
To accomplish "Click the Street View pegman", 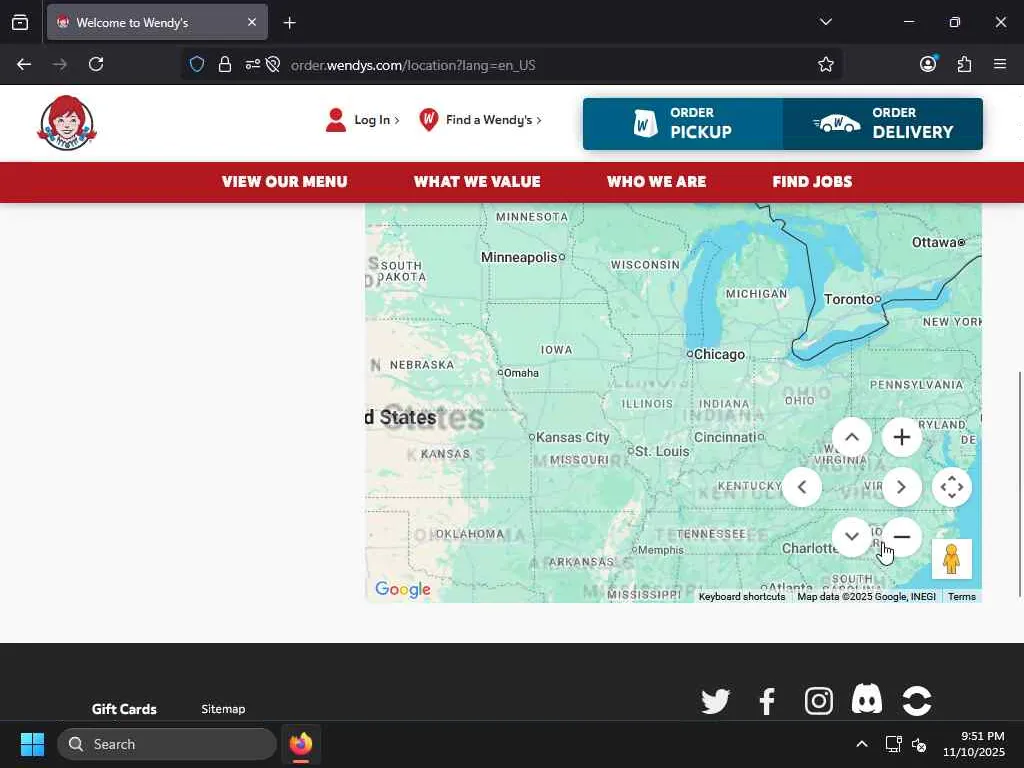I will click(x=952, y=559).
